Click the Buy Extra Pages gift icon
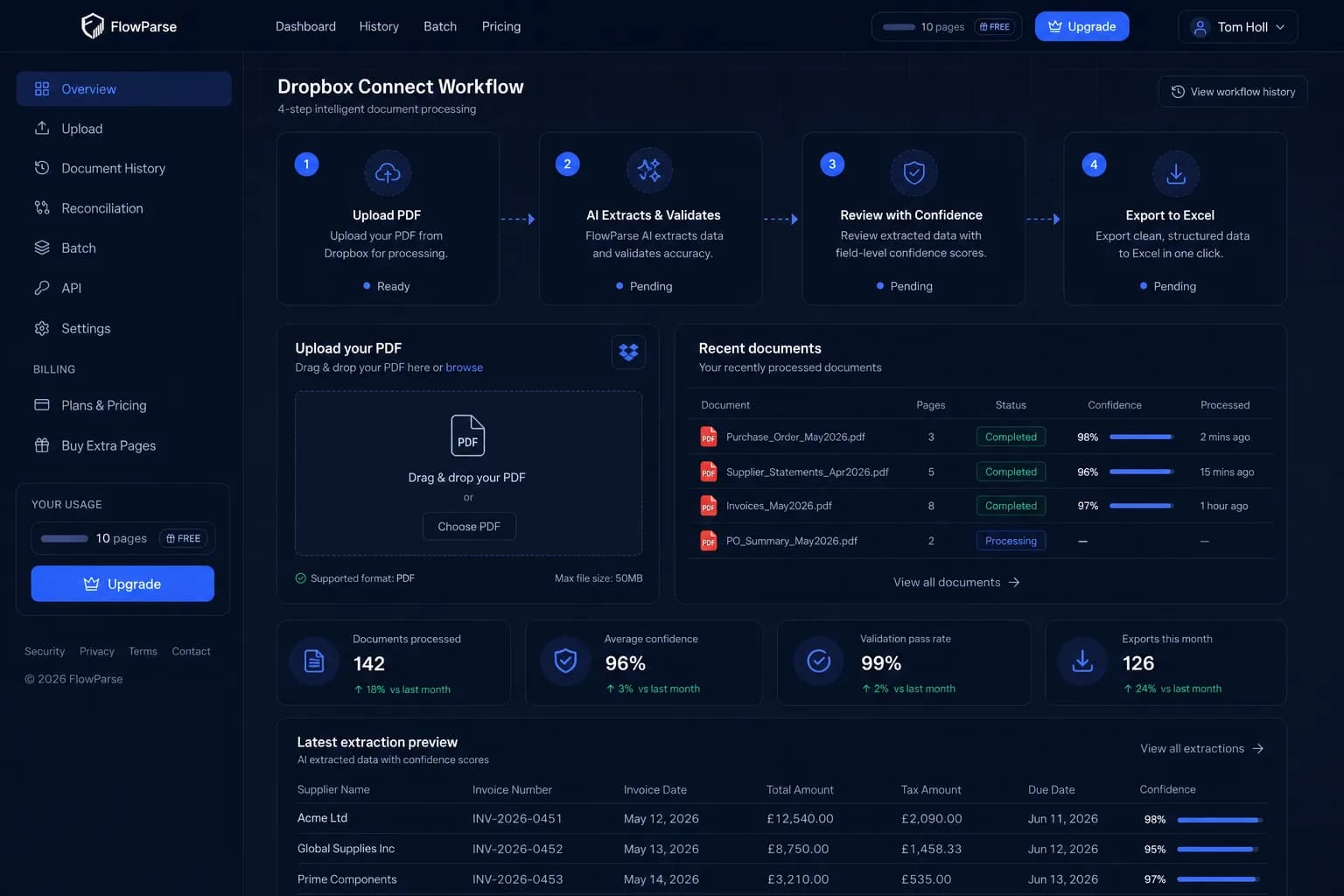 [42, 444]
